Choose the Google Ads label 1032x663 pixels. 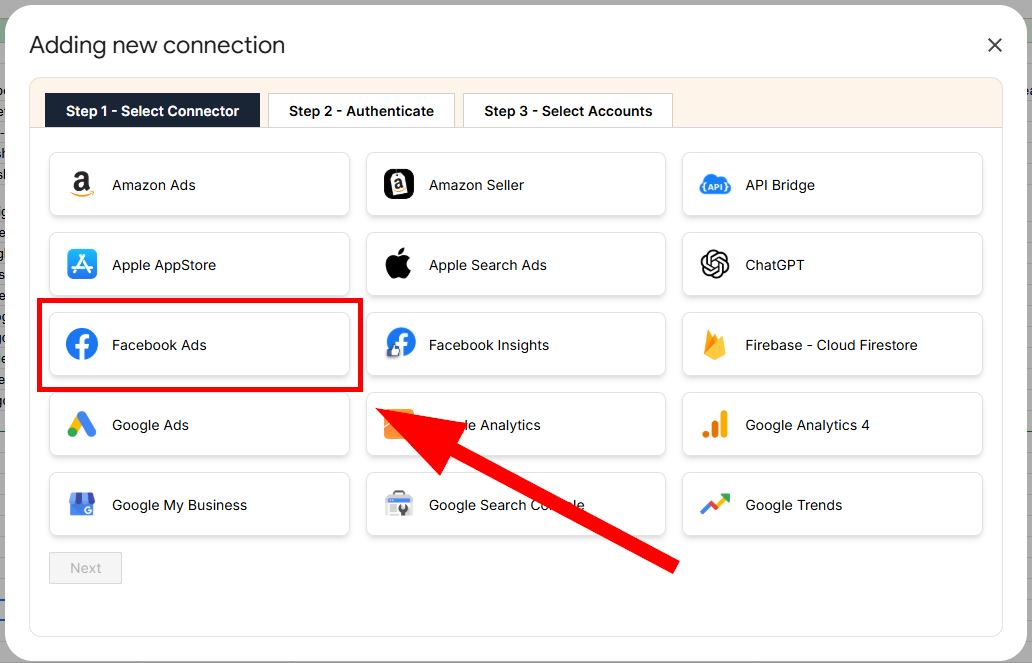click(x=150, y=425)
